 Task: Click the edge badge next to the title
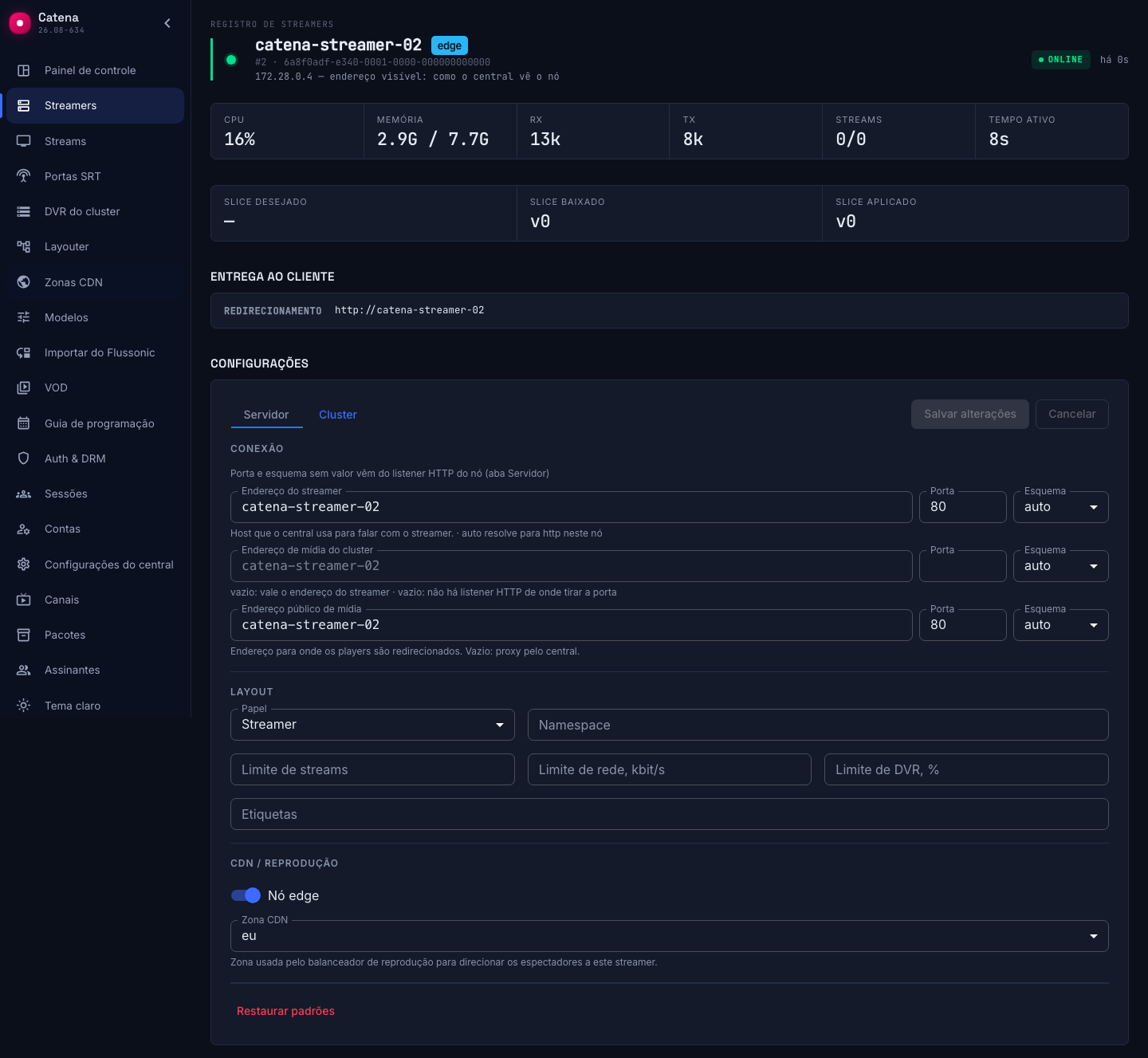[450, 45]
